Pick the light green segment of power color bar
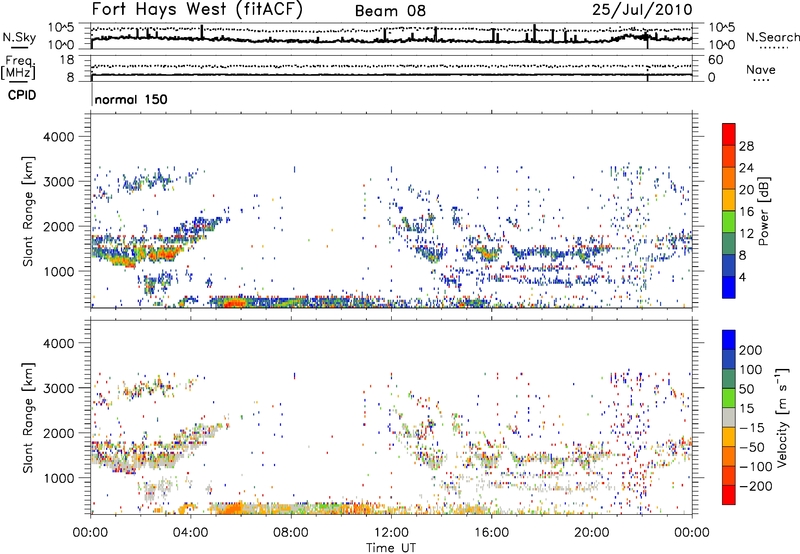The image size is (800, 554). [729, 222]
